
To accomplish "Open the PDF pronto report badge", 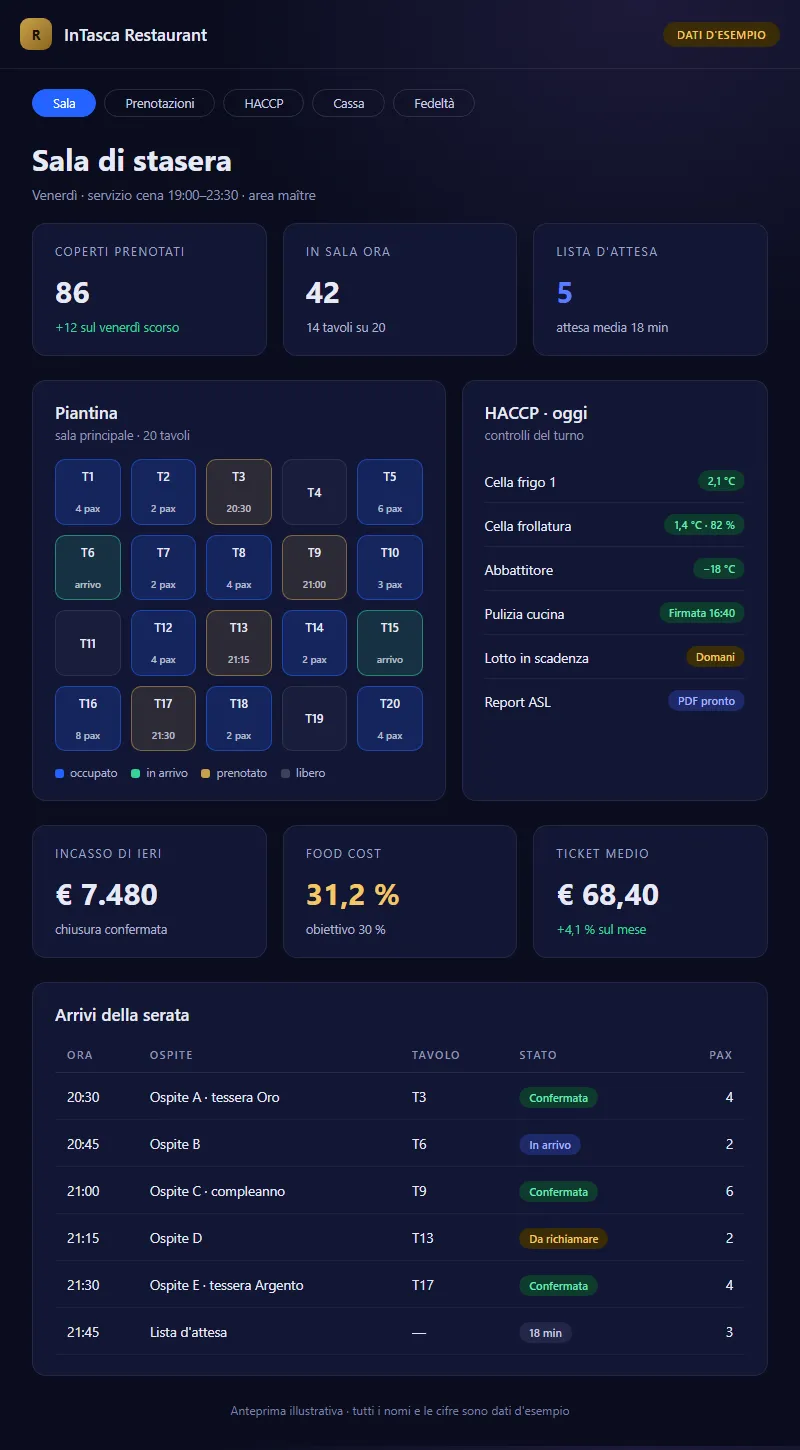I will click(x=706, y=702).
